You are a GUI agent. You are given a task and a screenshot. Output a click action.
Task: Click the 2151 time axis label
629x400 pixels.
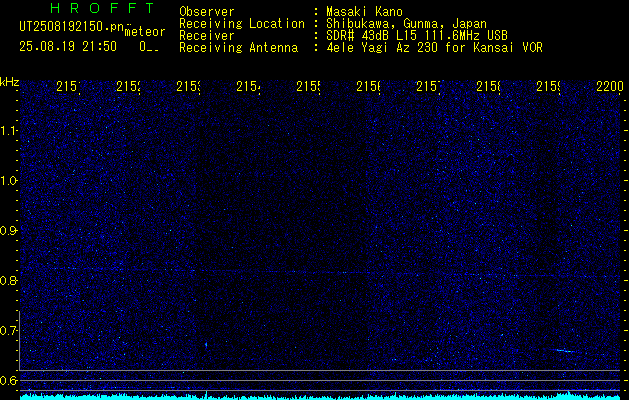tap(68, 86)
